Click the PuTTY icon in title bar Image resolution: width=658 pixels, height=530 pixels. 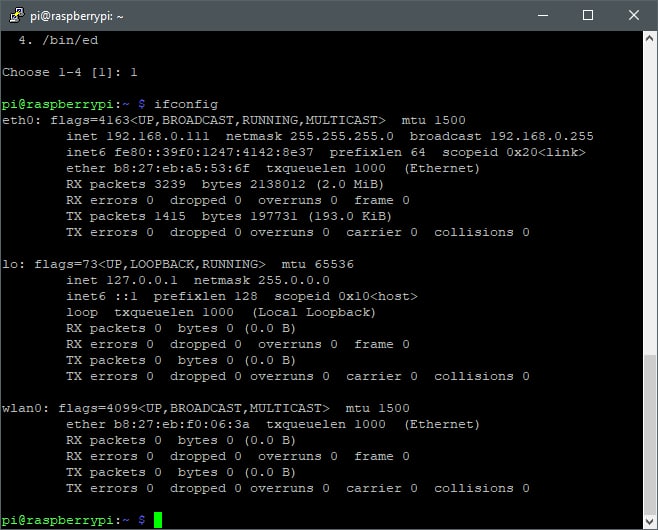tap(16, 16)
